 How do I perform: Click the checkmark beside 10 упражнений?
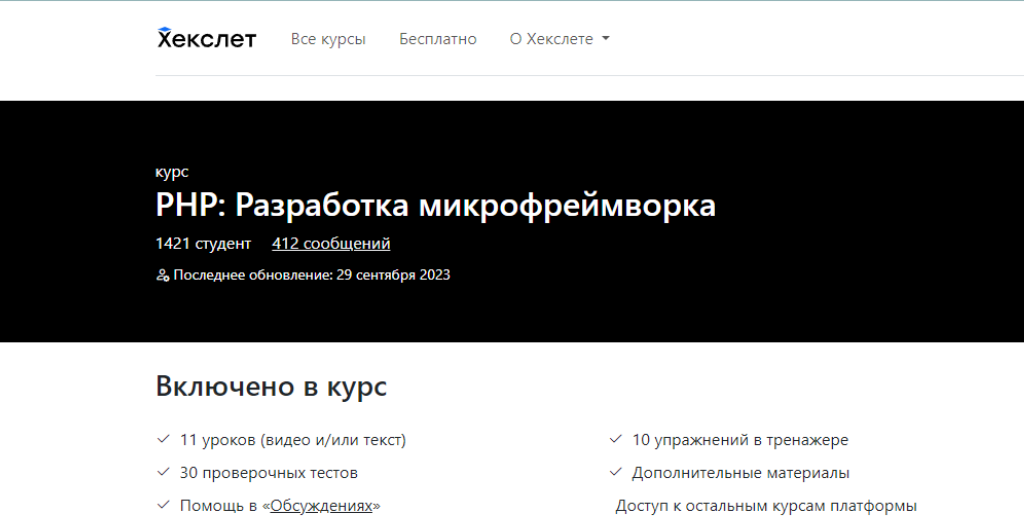(615, 439)
